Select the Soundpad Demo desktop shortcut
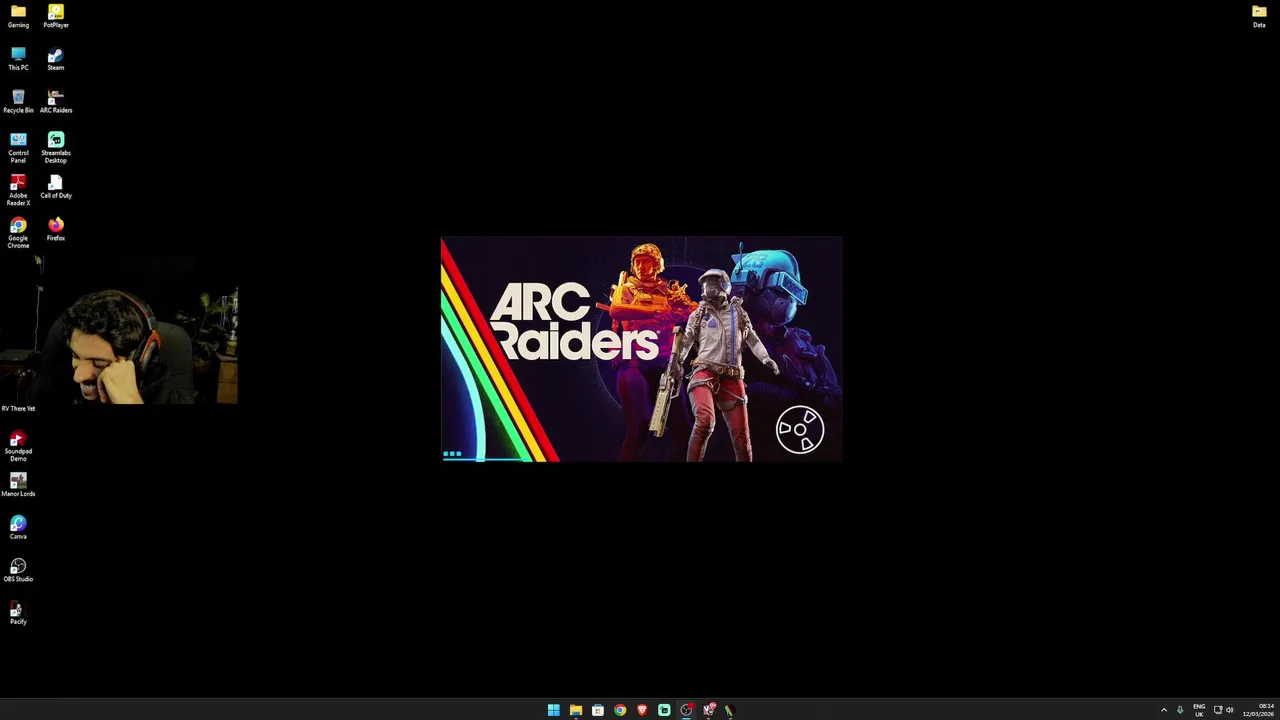 pos(18,446)
